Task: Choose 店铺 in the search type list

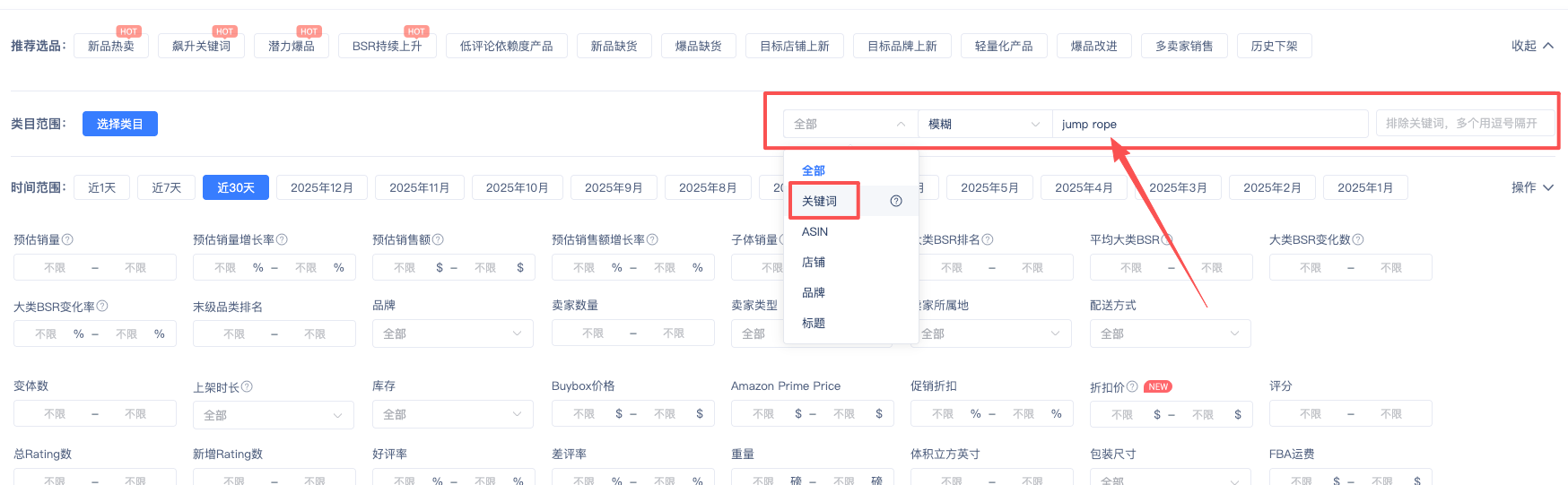Action: point(814,262)
